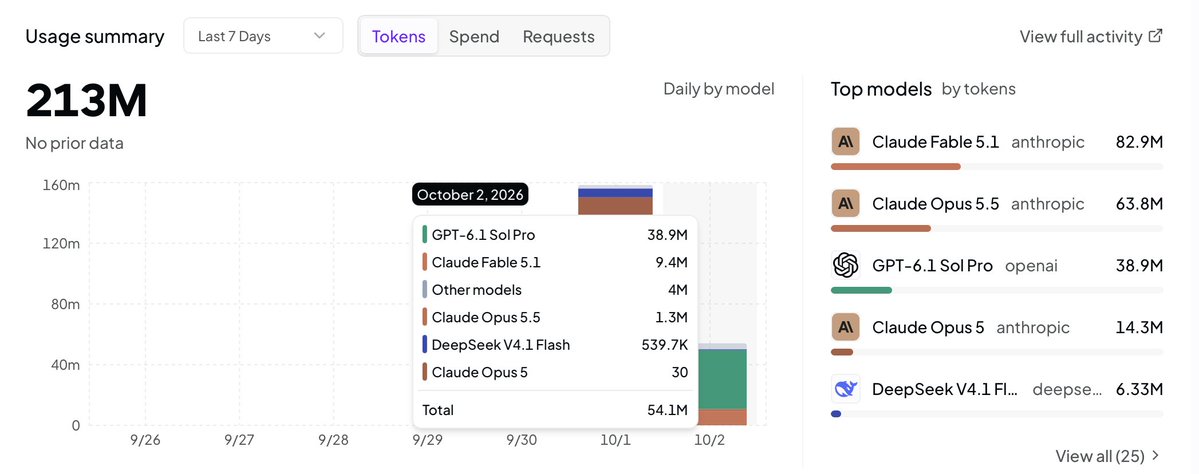Screen dimensions: 1199x474
Task: Click the green GPT-6.1 Sol Pro swatch in tooltip
Action: 424,235
